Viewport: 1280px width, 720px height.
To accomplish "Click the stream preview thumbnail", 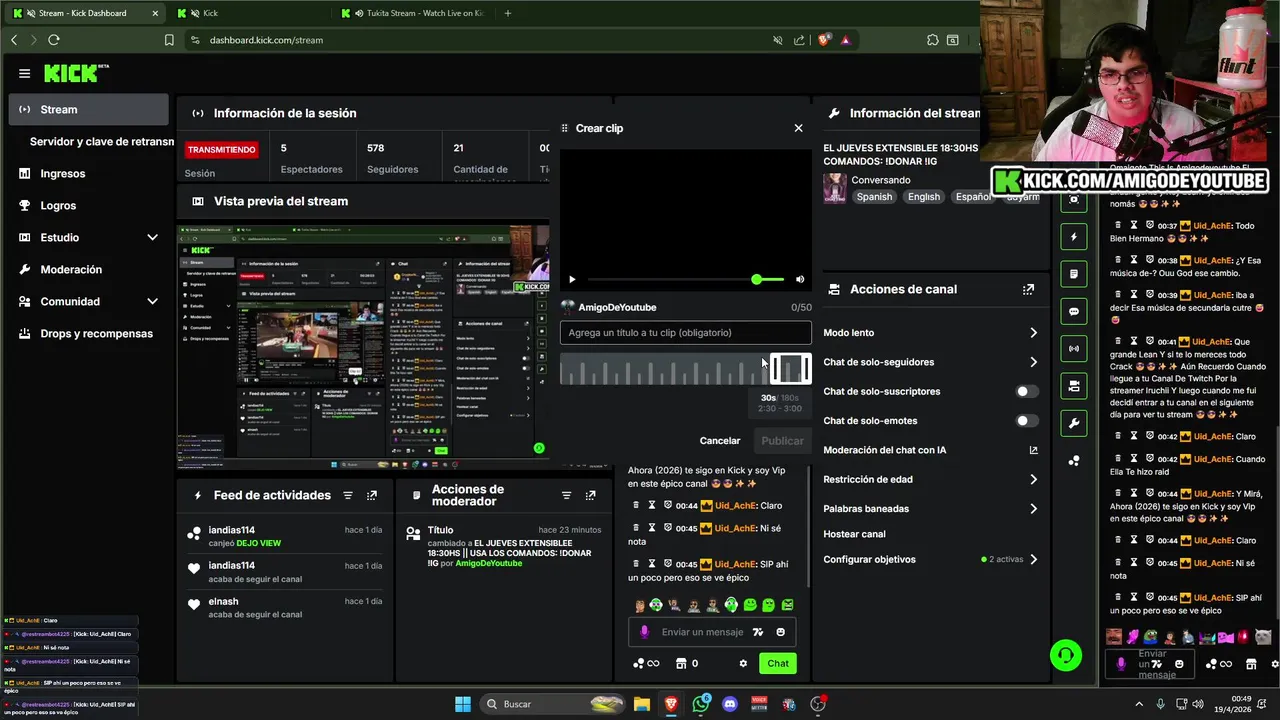I will pos(363,343).
